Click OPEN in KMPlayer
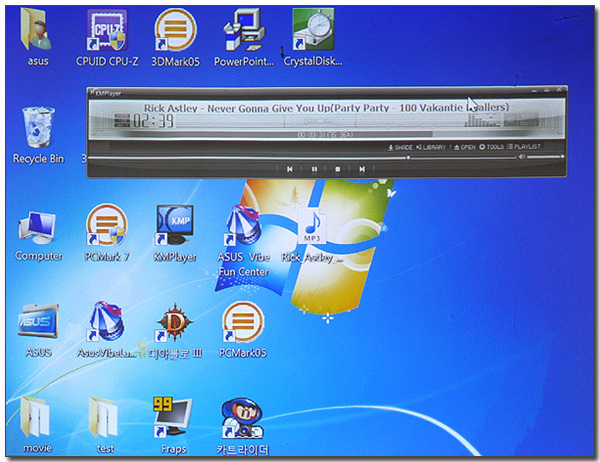 [465, 147]
